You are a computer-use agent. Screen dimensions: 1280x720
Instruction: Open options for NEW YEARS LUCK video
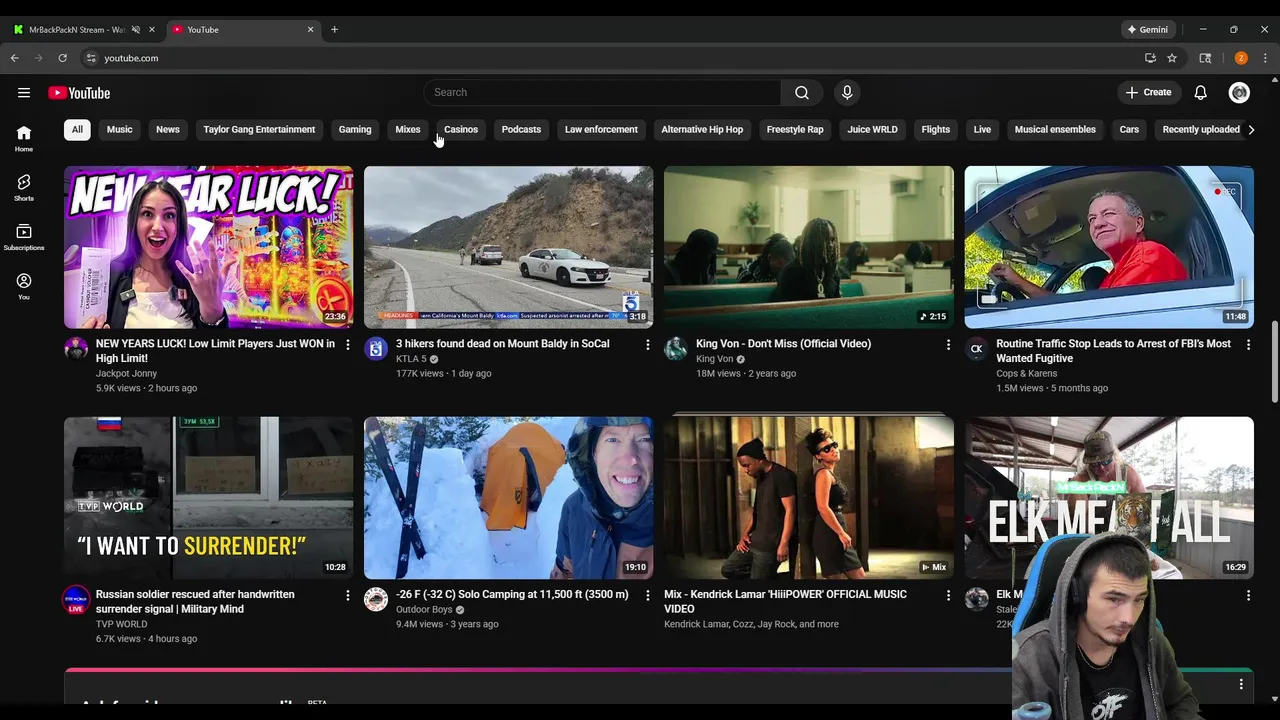coord(348,345)
